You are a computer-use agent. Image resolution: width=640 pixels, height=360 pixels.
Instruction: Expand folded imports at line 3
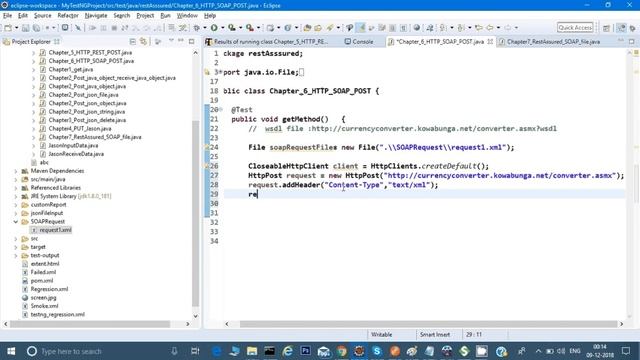220,72
